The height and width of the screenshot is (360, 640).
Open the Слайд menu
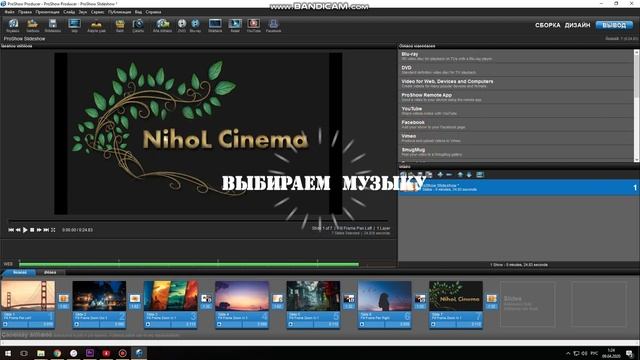tap(69, 12)
